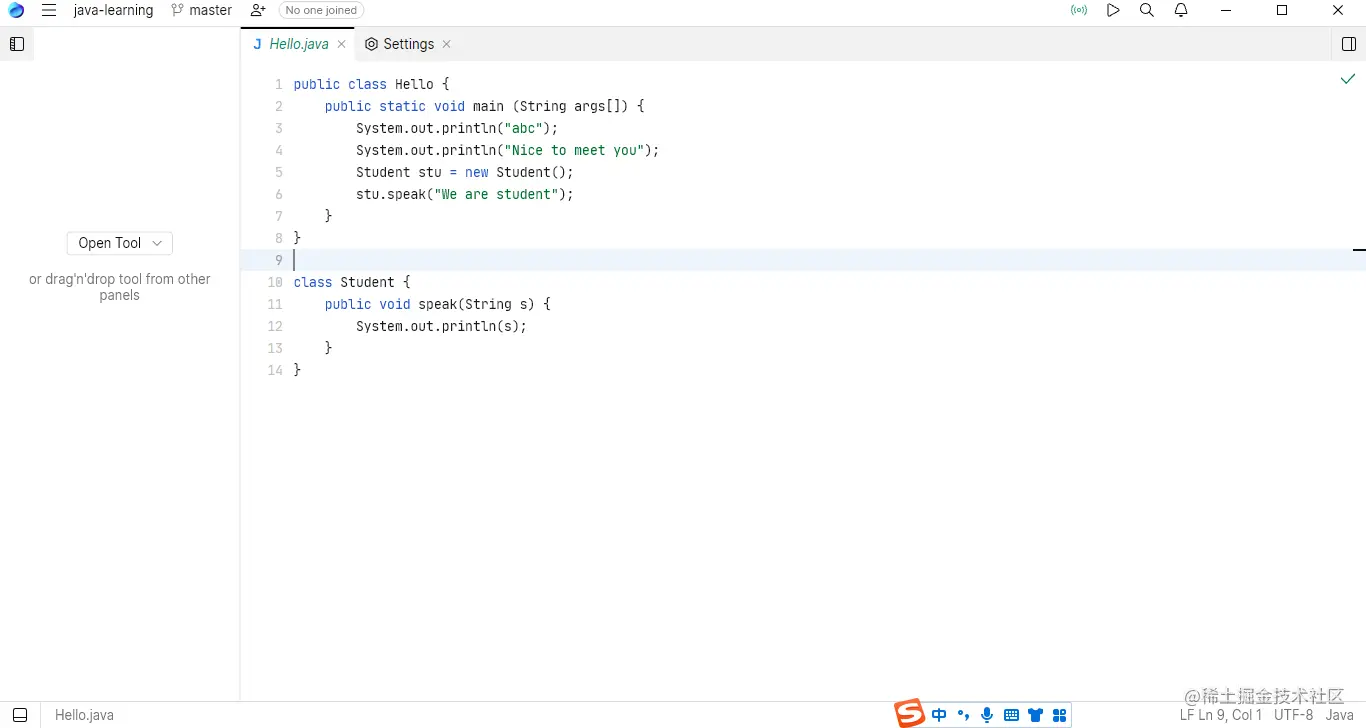This screenshot has height=728, width=1366.
Task: Toggle punctuation width in the input method bar
Action: click(x=962, y=714)
